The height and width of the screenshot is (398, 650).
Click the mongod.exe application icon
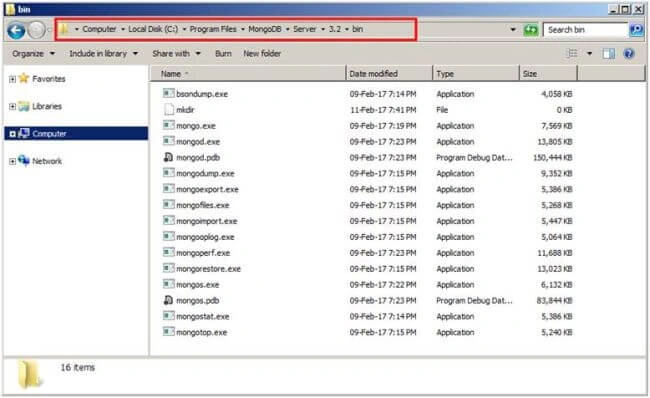pyautogui.click(x=168, y=141)
